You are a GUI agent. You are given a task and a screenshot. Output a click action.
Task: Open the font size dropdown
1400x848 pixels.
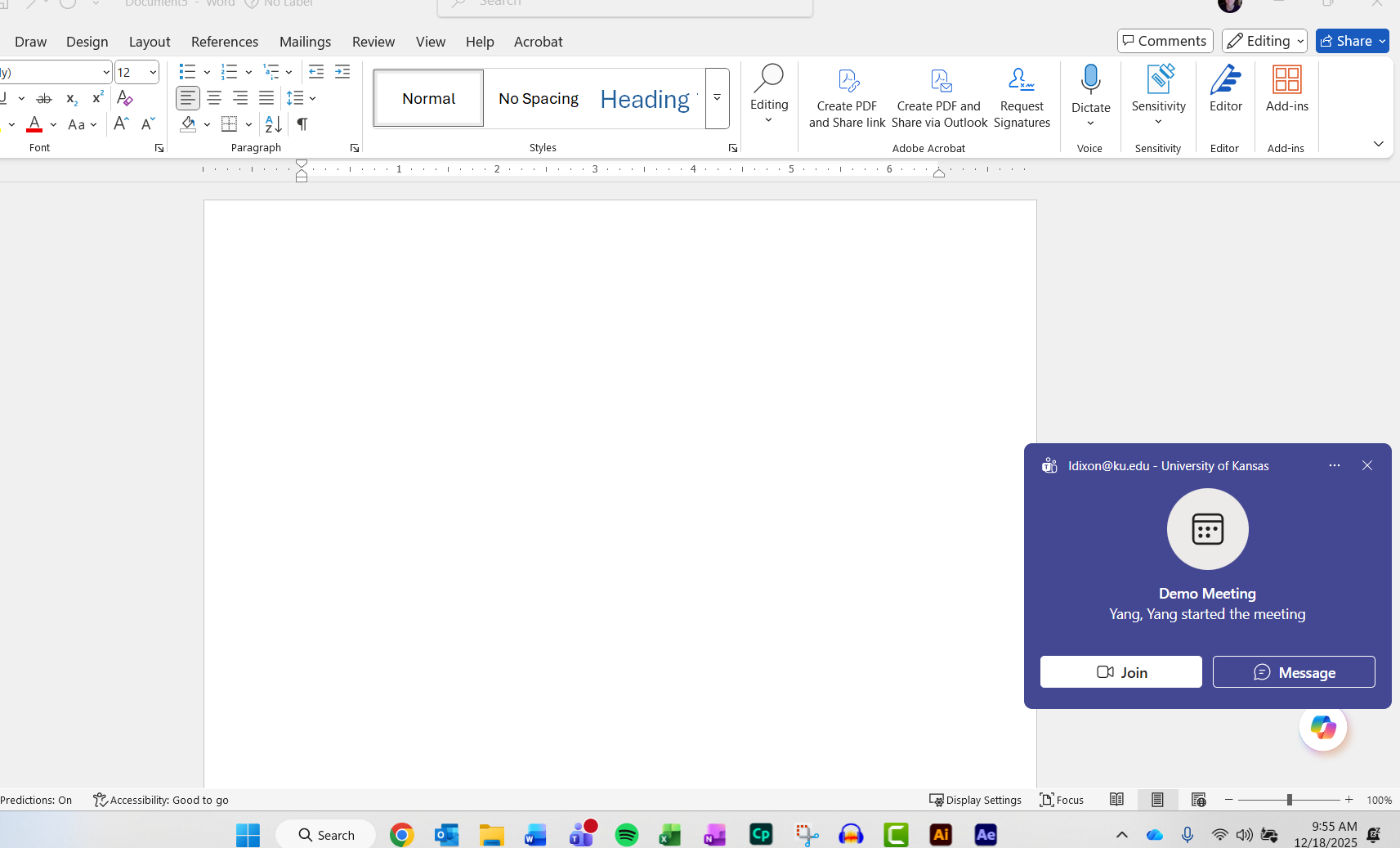click(153, 72)
